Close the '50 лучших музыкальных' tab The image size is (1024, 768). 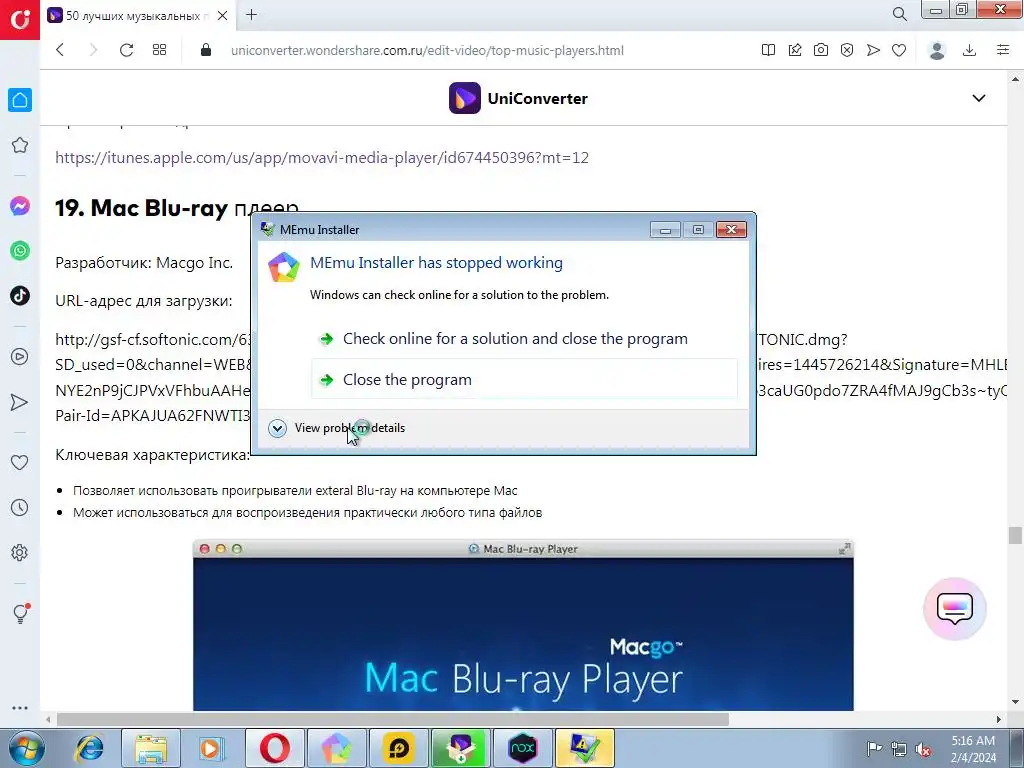(x=222, y=16)
